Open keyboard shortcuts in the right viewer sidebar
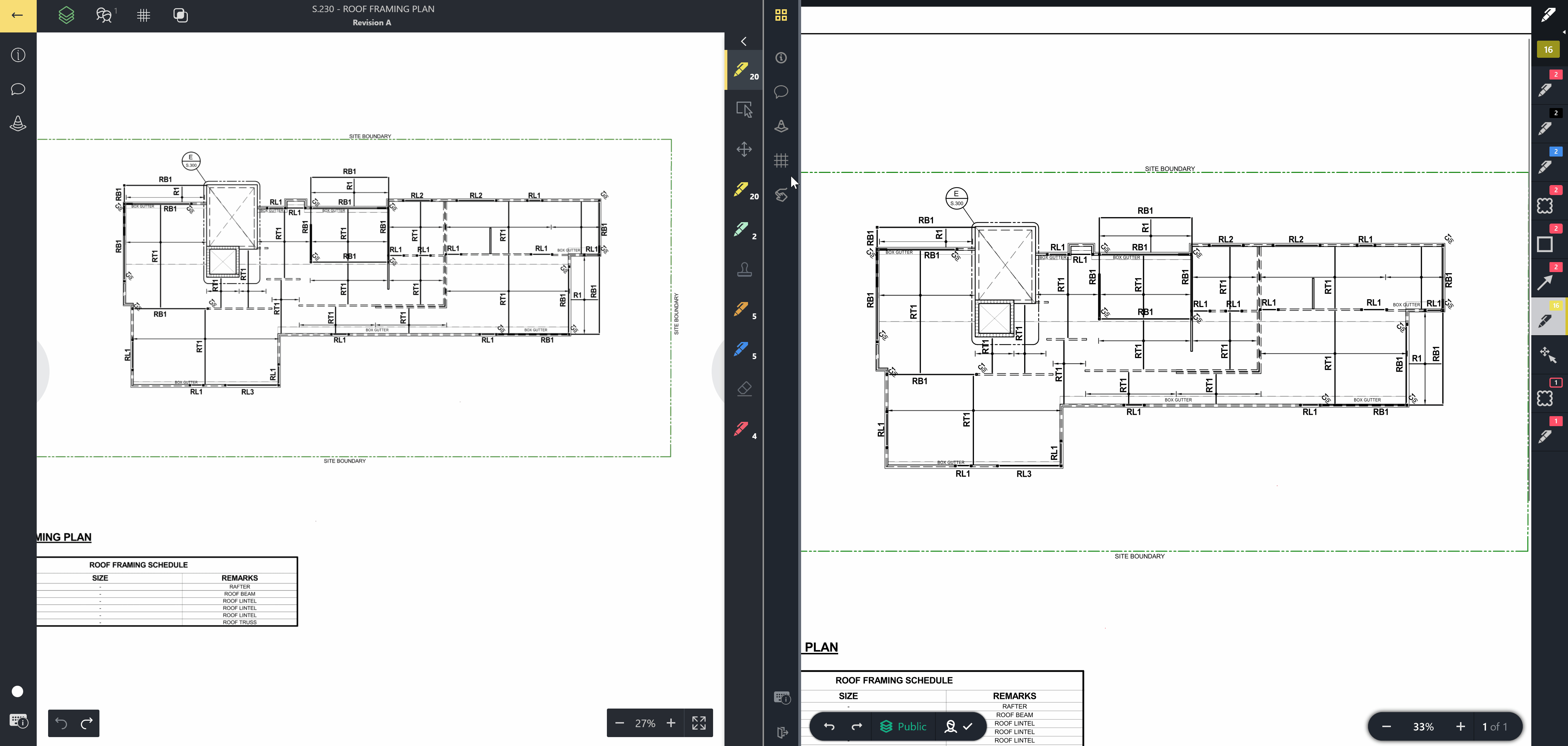The height and width of the screenshot is (746, 1568). (x=782, y=698)
